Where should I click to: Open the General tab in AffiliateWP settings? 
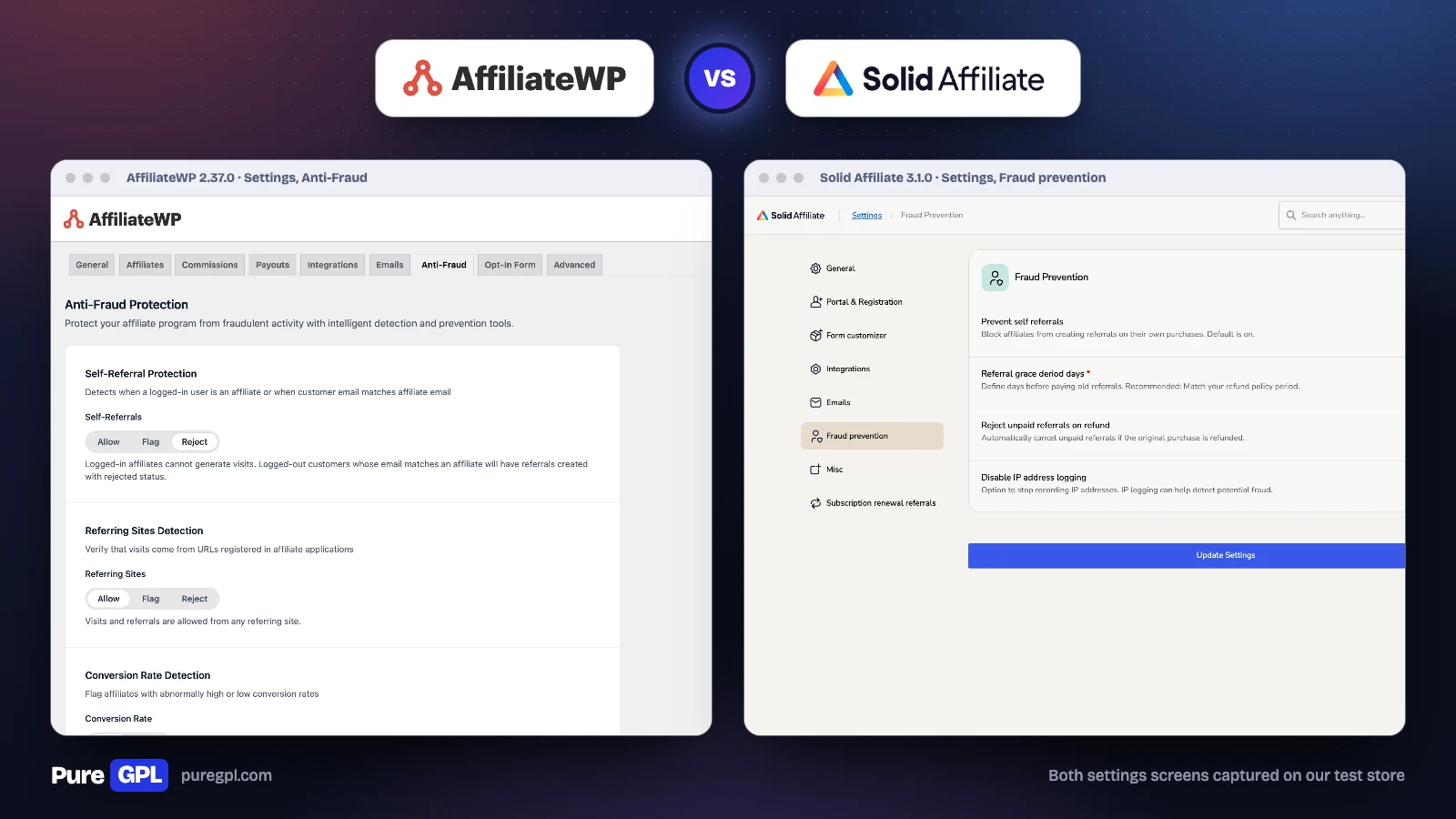click(92, 265)
